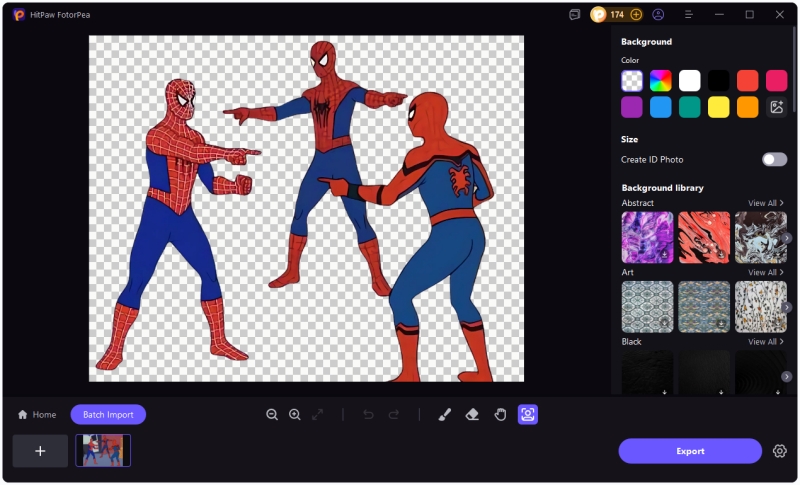Select the black background color swatch
This screenshot has height=485, width=800.
(x=718, y=81)
